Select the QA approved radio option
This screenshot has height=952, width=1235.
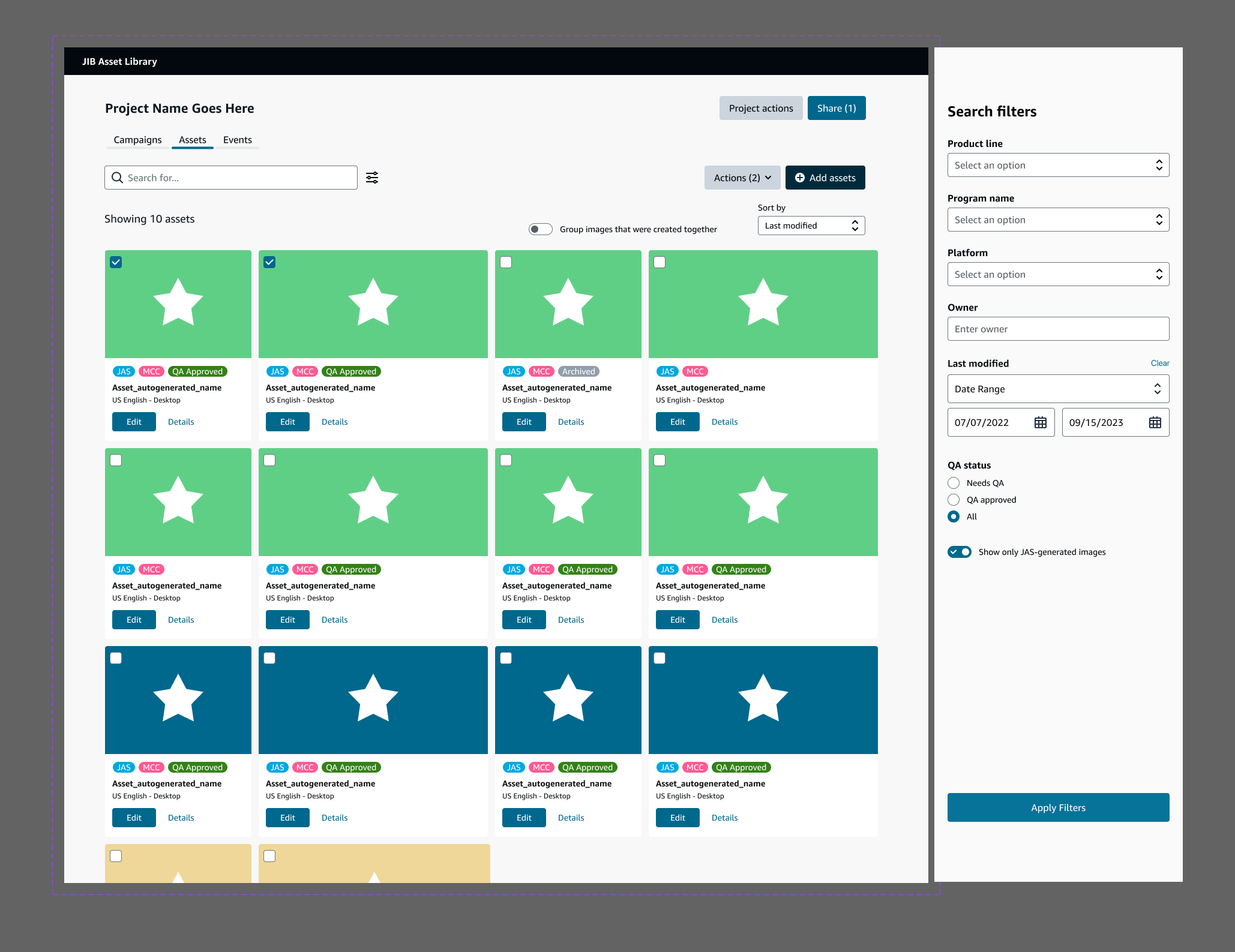click(954, 500)
